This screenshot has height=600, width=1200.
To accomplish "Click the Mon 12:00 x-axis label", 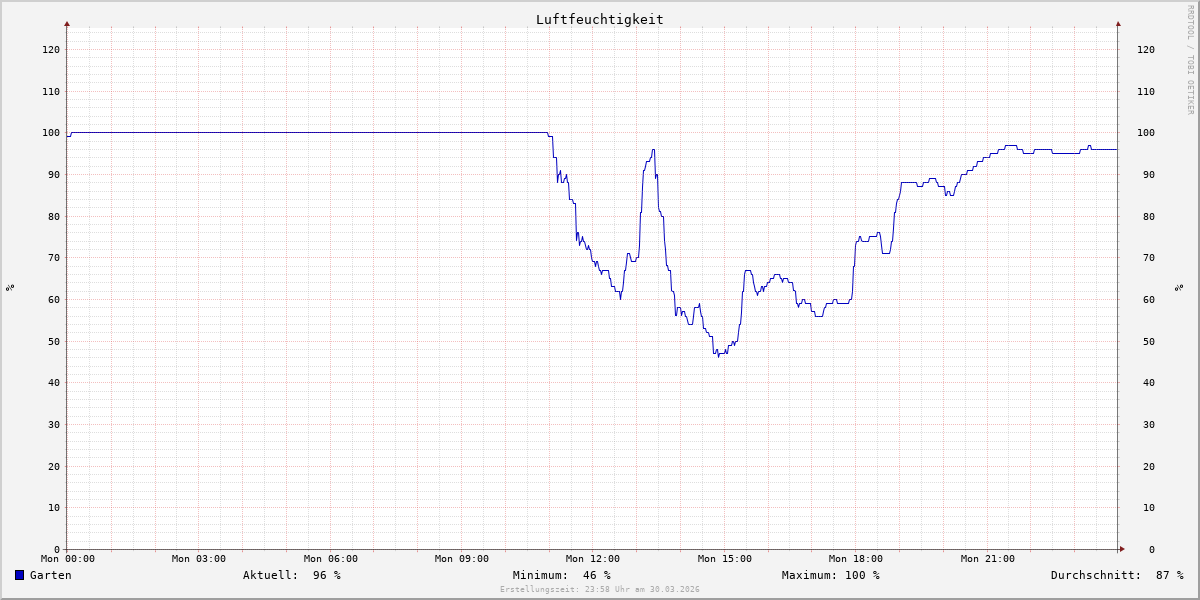I will coord(593,559).
